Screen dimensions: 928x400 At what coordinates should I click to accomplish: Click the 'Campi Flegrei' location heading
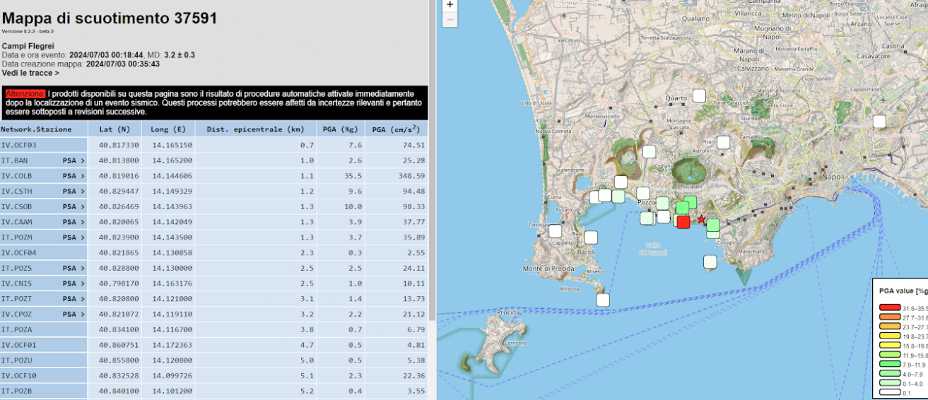point(28,46)
